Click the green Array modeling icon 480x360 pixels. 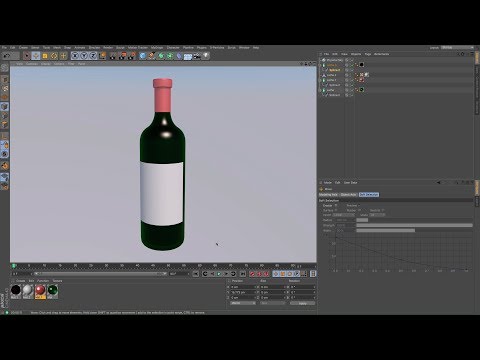coord(170,56)
